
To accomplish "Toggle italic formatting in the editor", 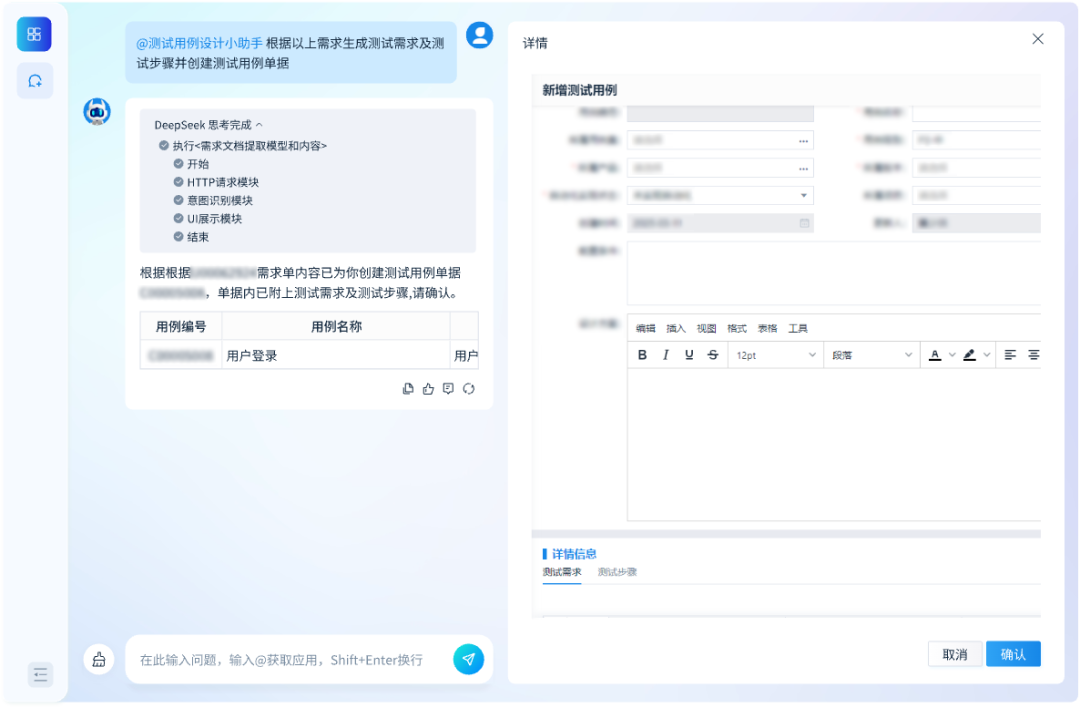I will click(665, 354).
